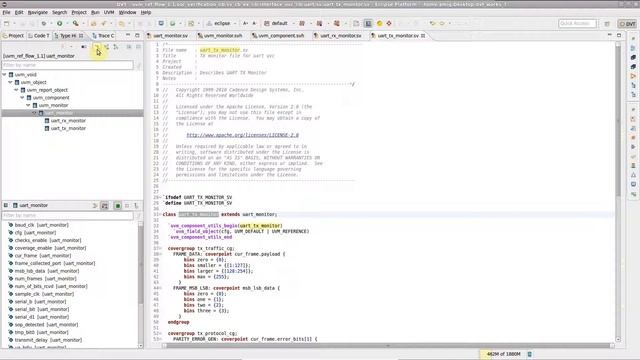Select member baud_clk [uart_monitor]
The width and height of the screenshot is (640, 360).
point(41,225)
